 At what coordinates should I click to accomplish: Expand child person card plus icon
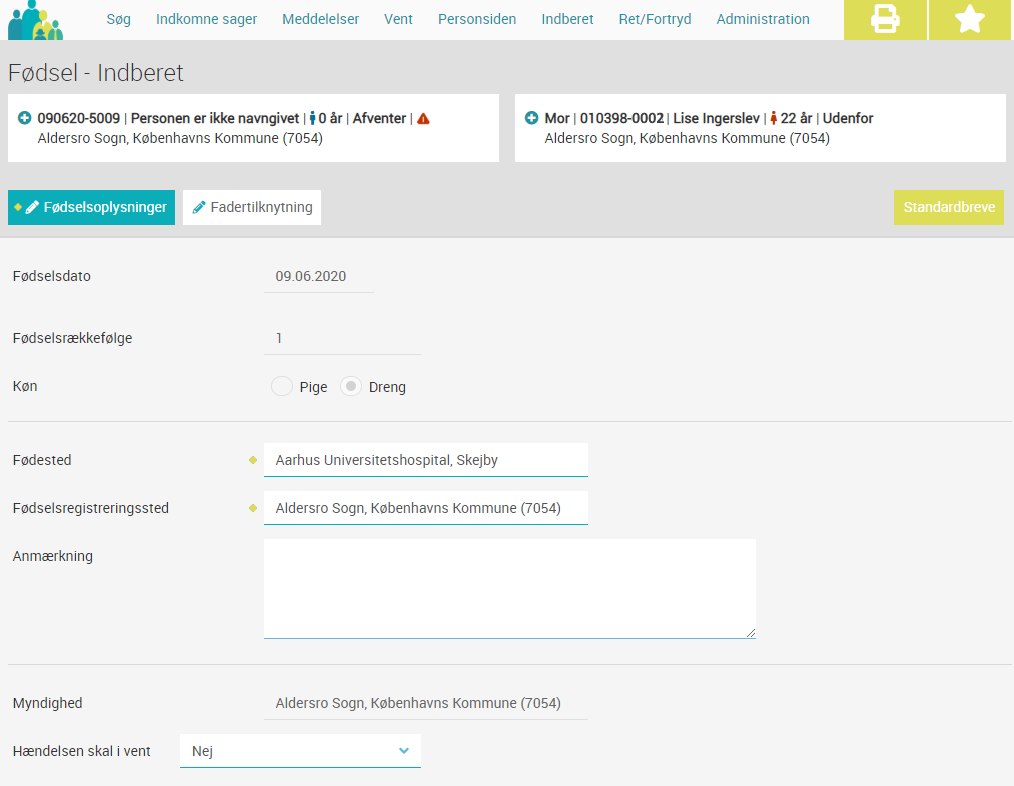pos(25,118)
